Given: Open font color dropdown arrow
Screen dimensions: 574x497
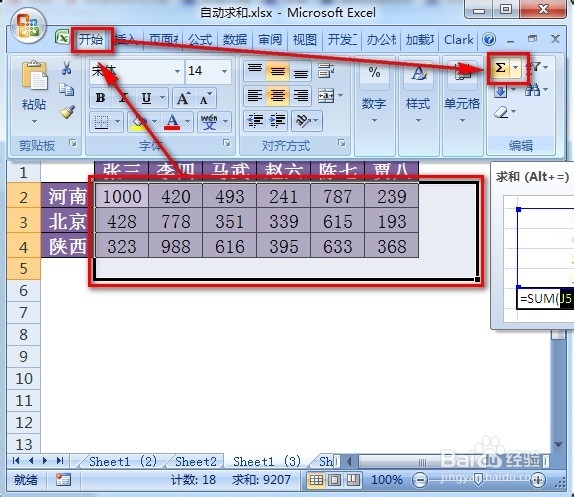Looking at the screenshot, I should [x=187, y=122].
